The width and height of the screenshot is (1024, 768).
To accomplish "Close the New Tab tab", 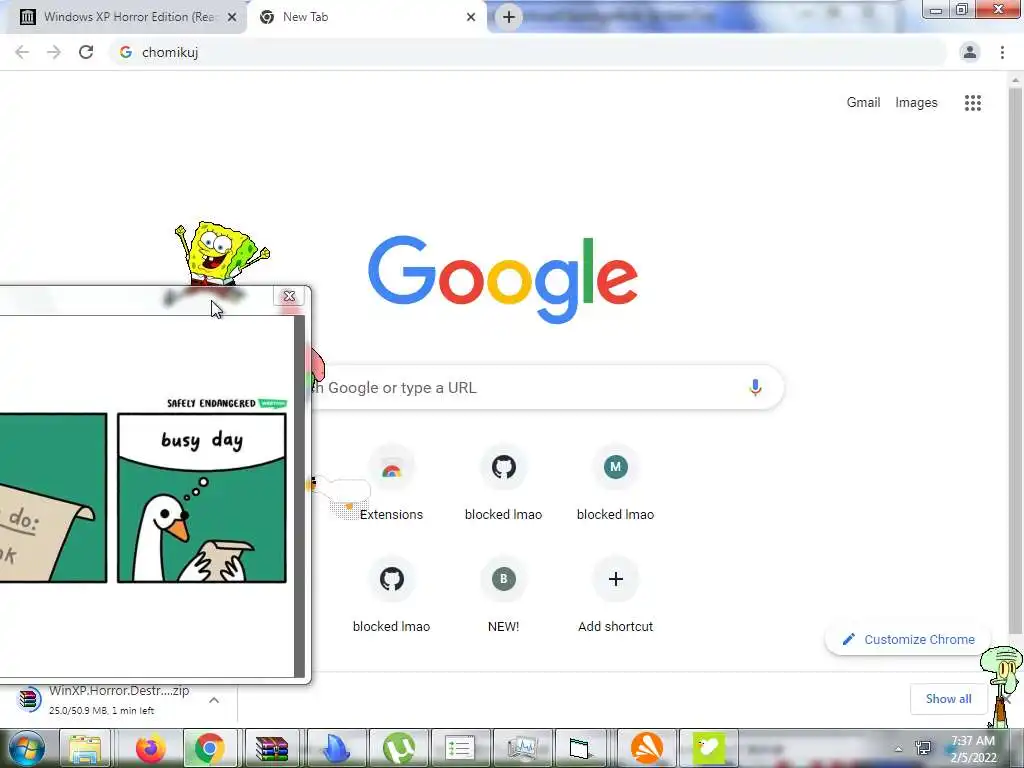I will 471,17.
